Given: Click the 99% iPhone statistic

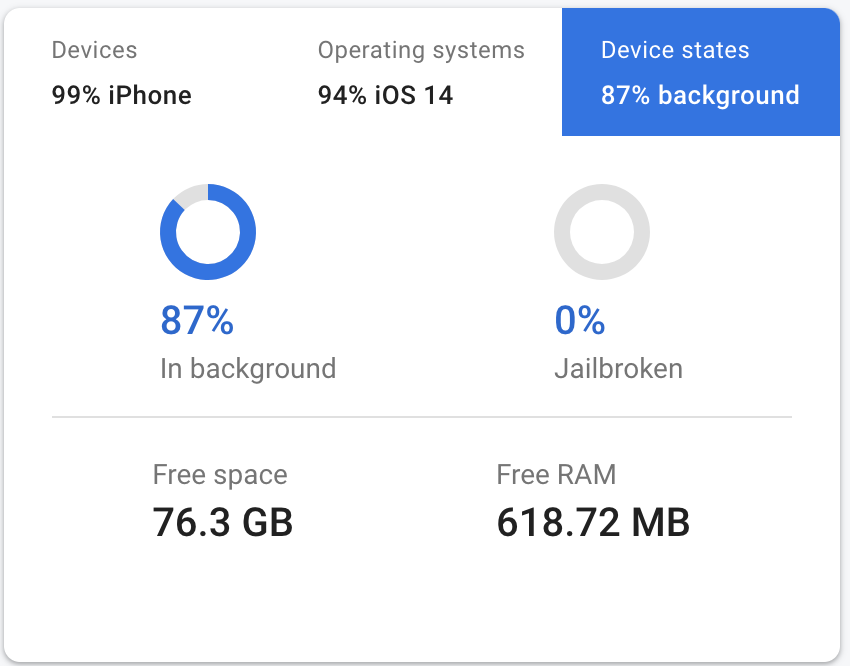Looking at the screenshot, I should 121,95.
